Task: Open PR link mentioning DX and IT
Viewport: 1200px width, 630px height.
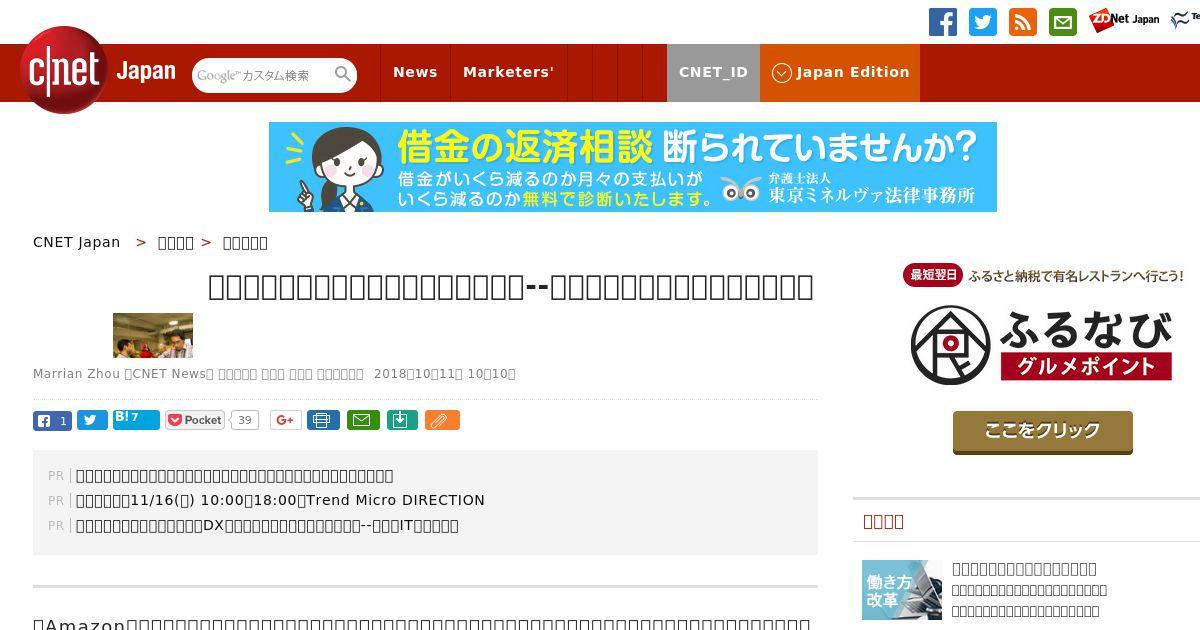Action: tap(267, 525)
